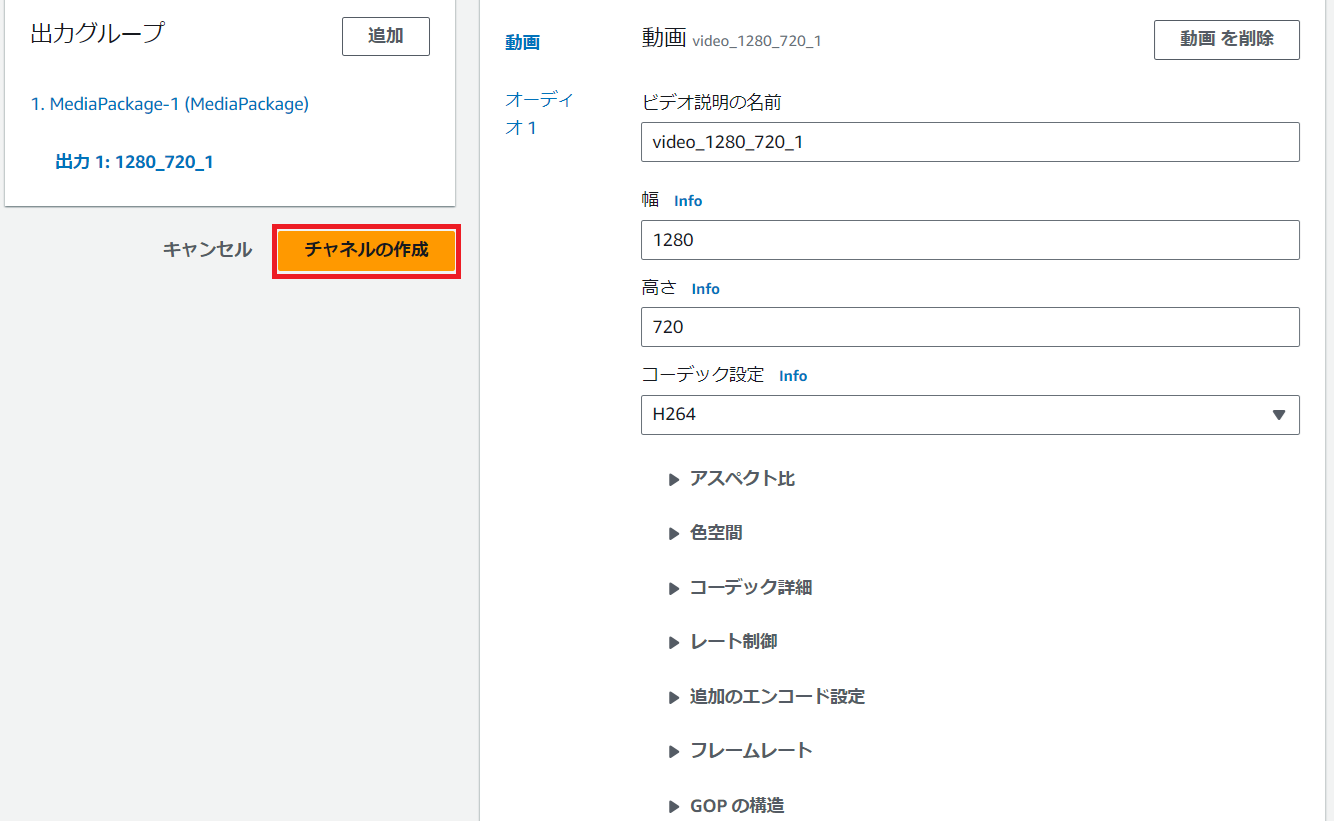Screen dimensions: 1334x821
Task: Expand the コーデック詳細 section
Action: coord(740,588)
